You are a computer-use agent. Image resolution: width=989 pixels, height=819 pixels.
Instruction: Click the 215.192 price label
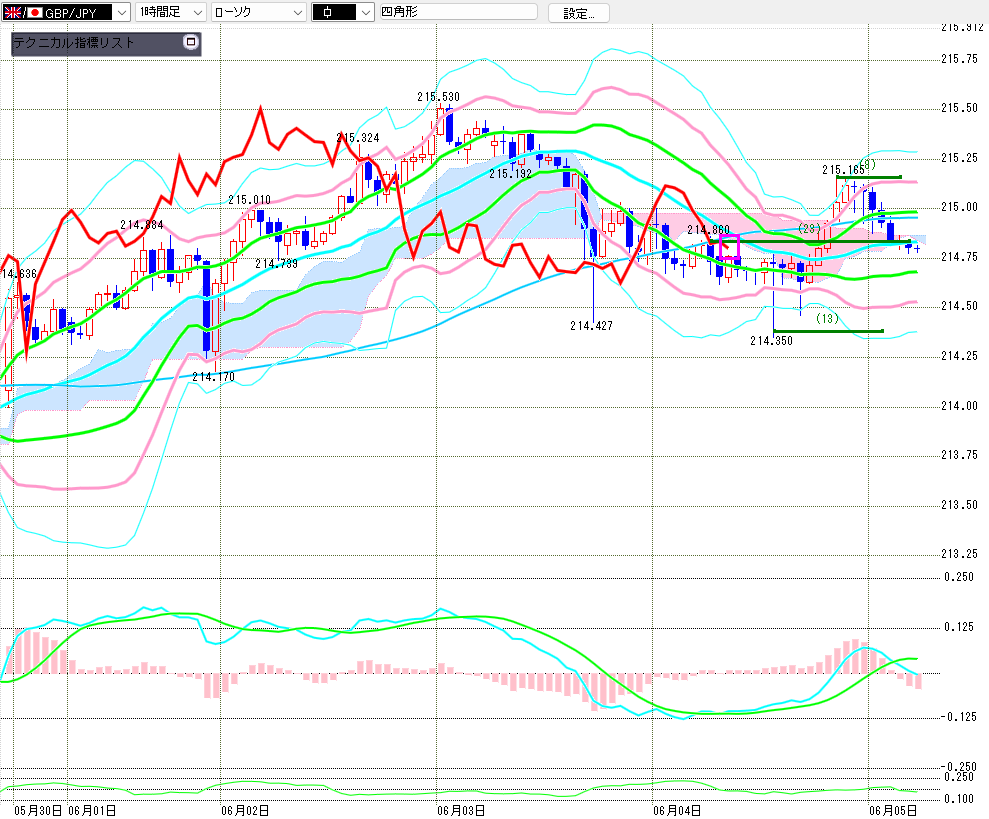click(x=510, y=174)
